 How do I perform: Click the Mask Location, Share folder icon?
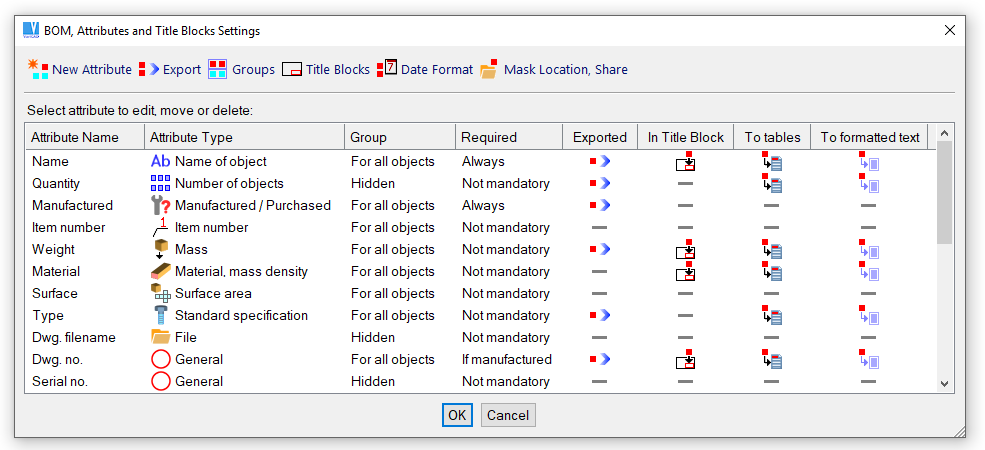point(489,69)
